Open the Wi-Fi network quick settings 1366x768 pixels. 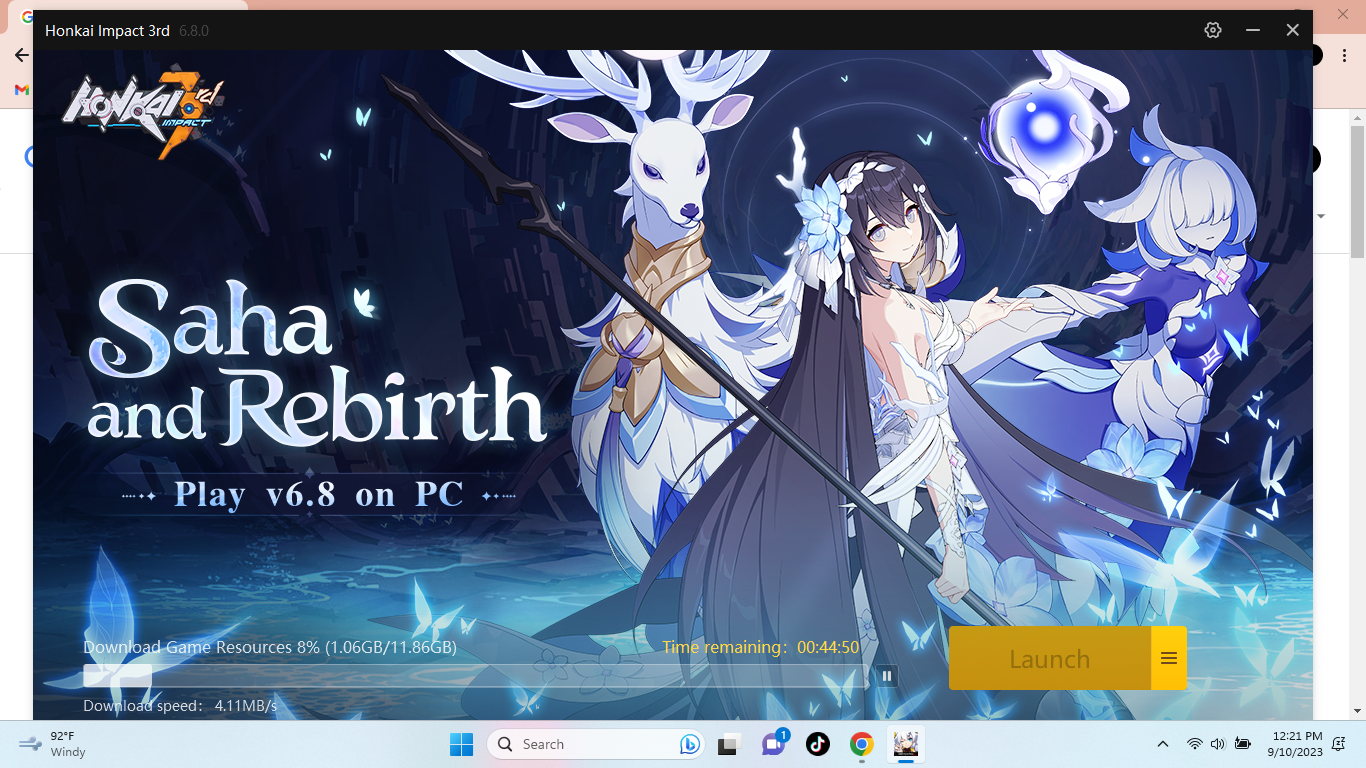click(1194, 744)
